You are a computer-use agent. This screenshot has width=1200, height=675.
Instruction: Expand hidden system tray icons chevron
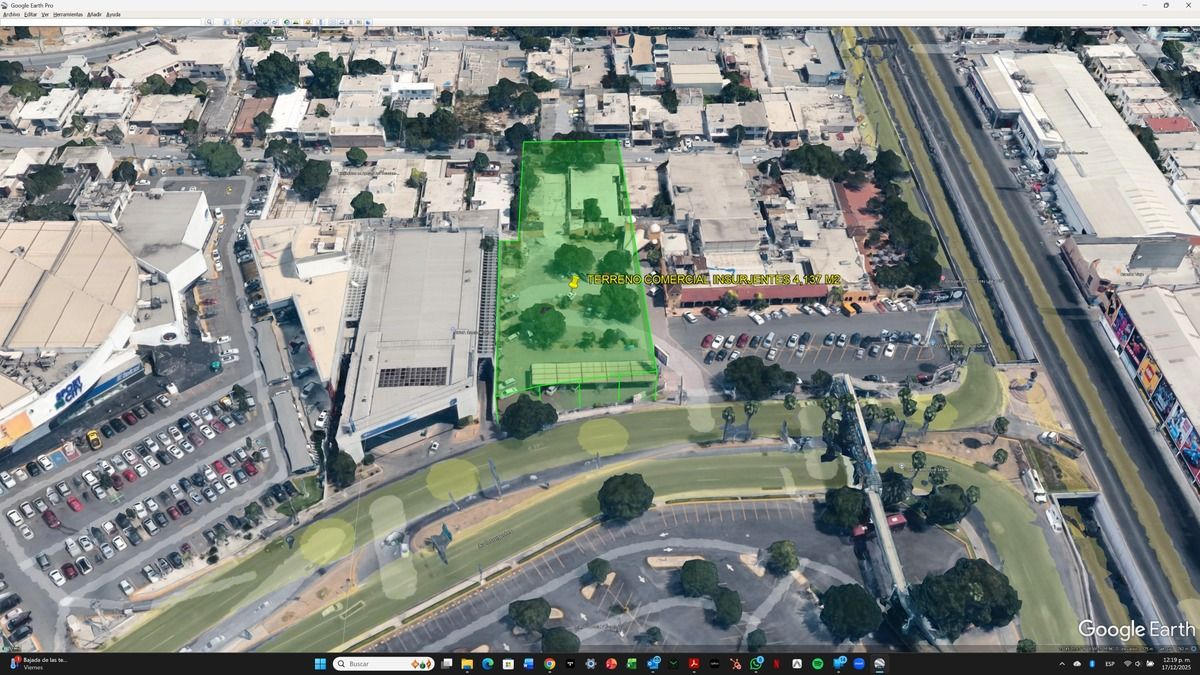coord(1062,664)
